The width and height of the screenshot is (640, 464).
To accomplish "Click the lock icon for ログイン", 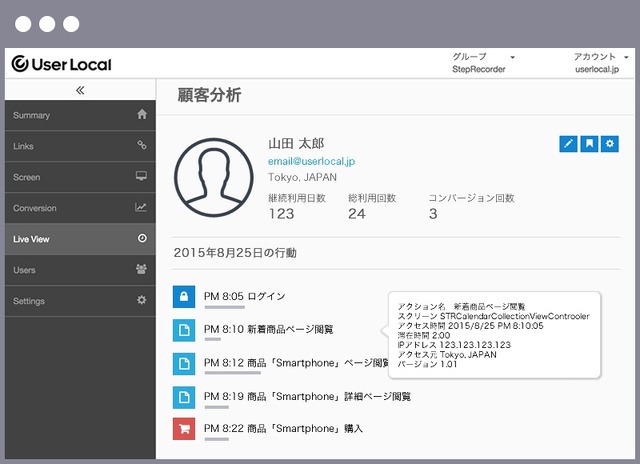I will [184, 296].
